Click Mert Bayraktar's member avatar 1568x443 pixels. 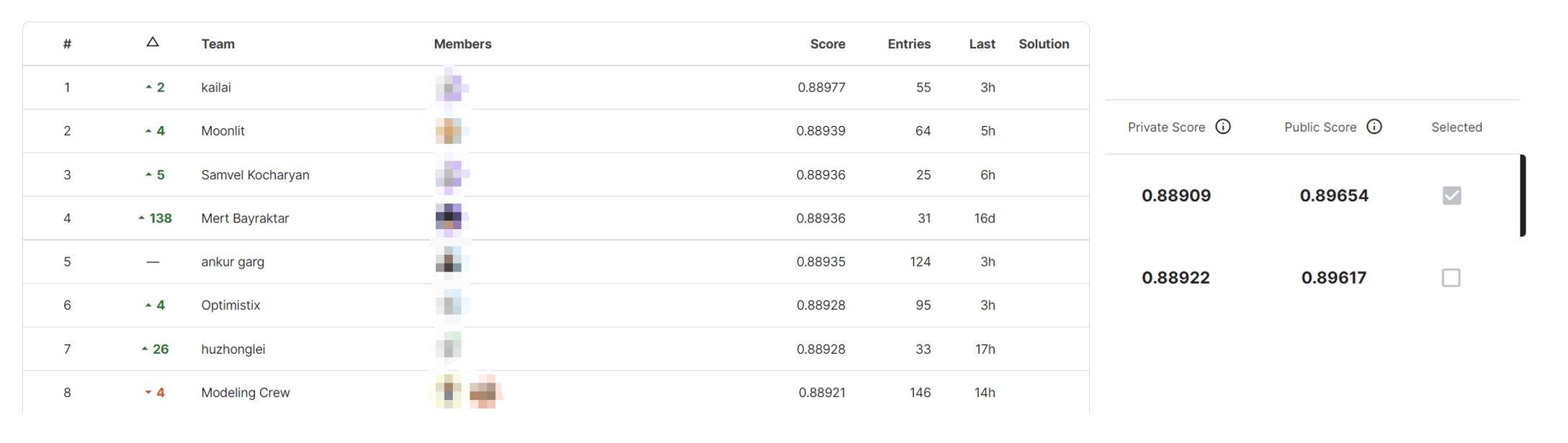tap(449, 218)
